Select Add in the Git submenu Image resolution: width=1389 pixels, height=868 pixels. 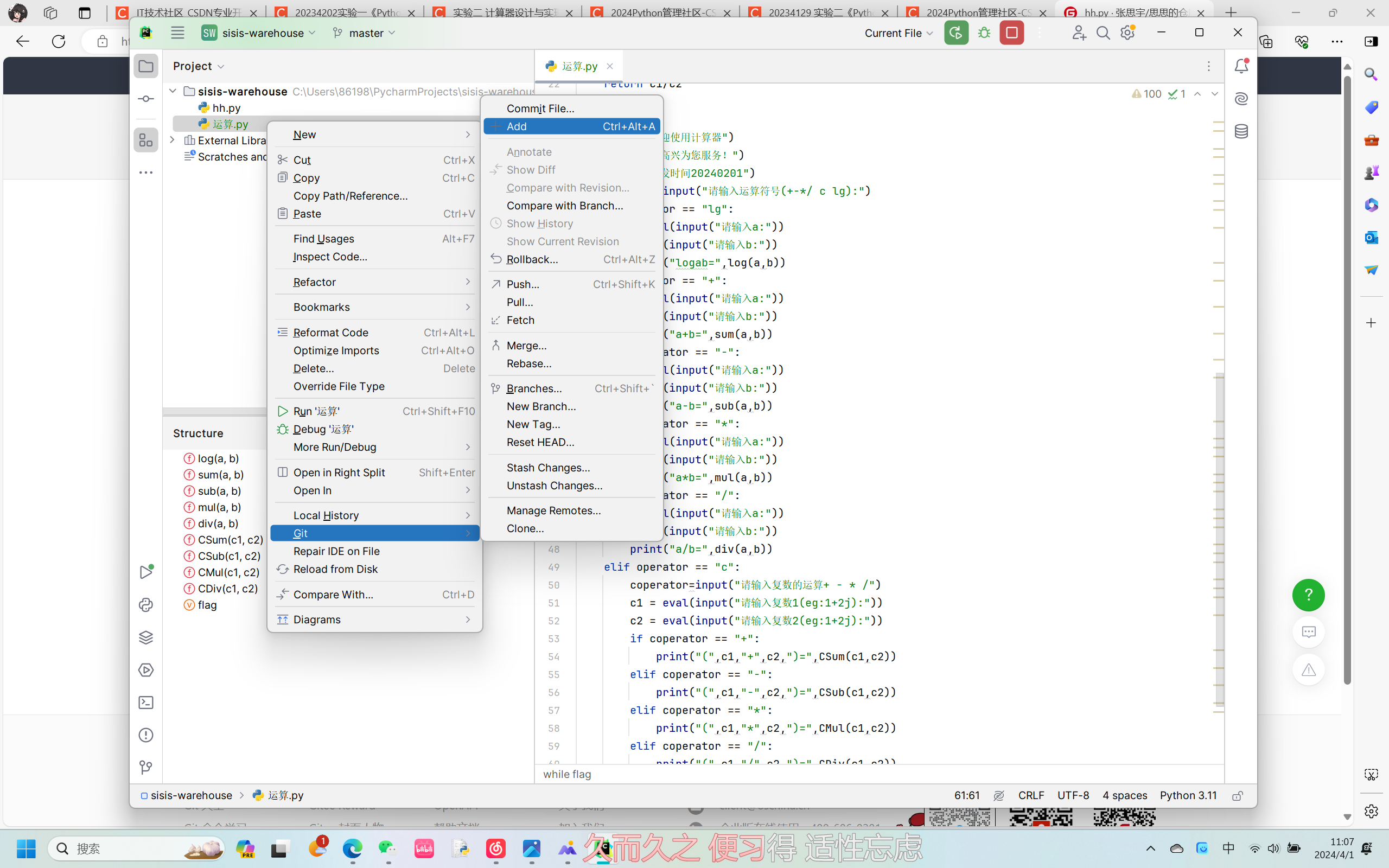click(517, 126)
